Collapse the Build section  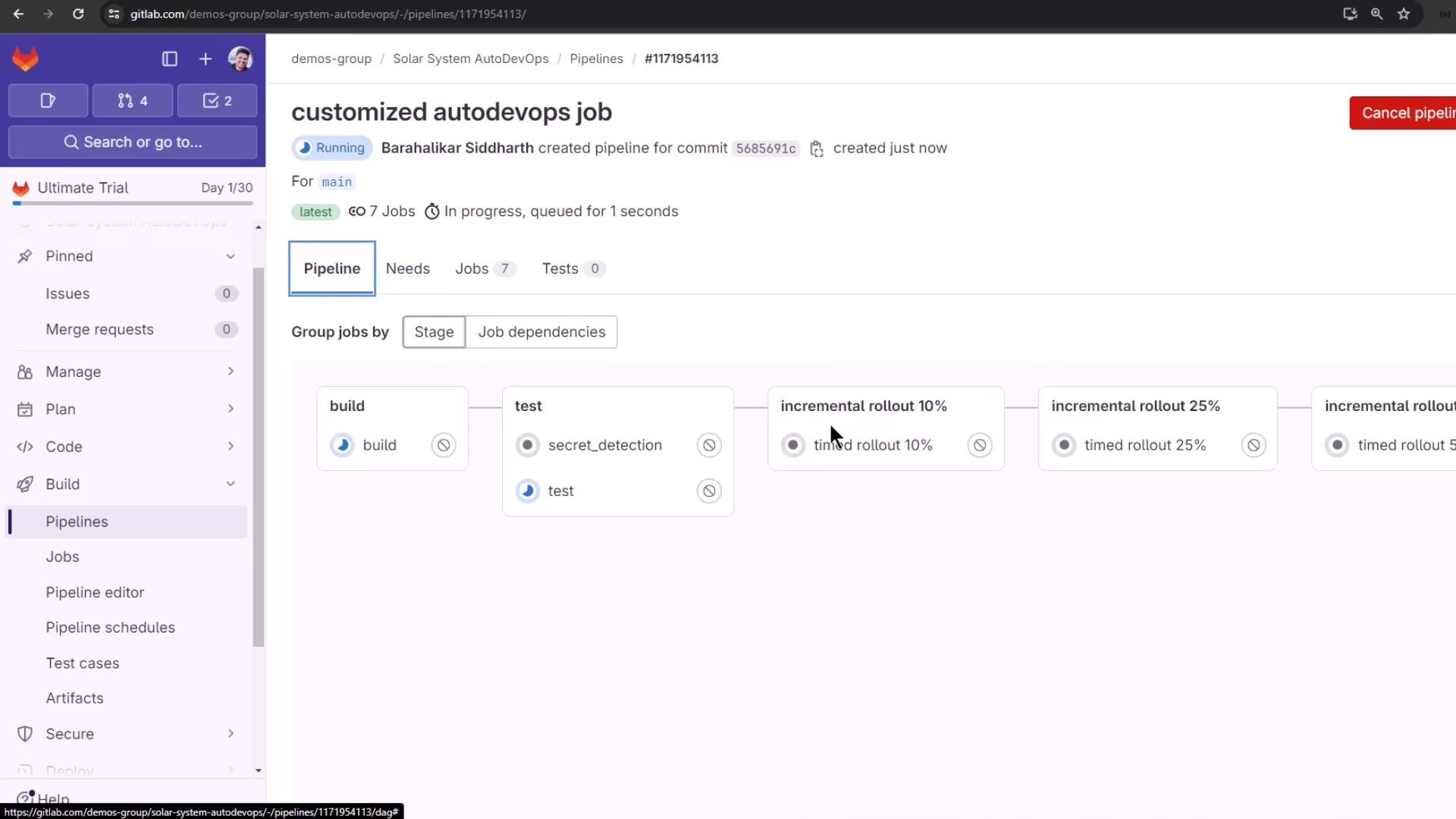tap(231, 484)
